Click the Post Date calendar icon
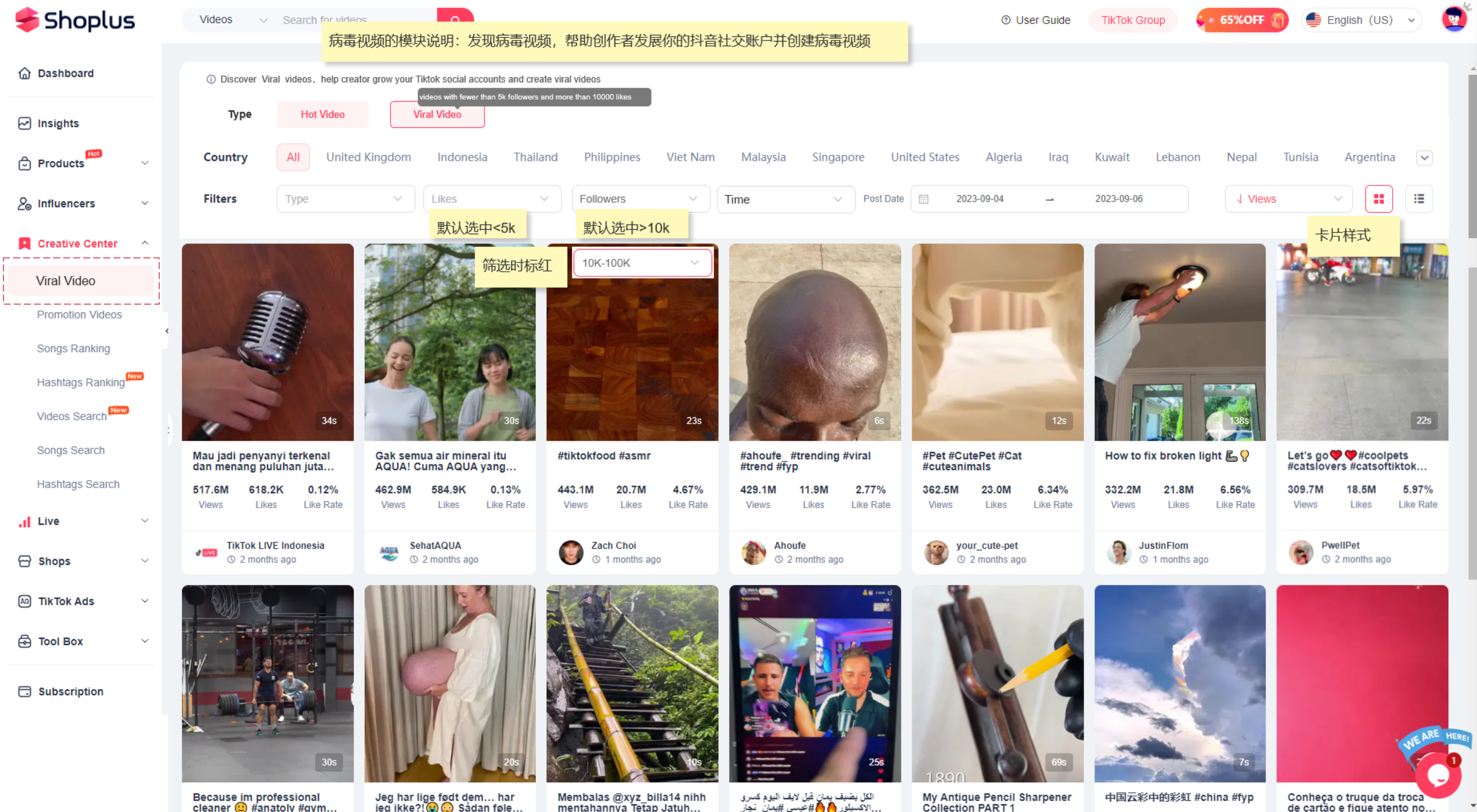Viewport: 1477px width, 812px height. tap(923, 199)
